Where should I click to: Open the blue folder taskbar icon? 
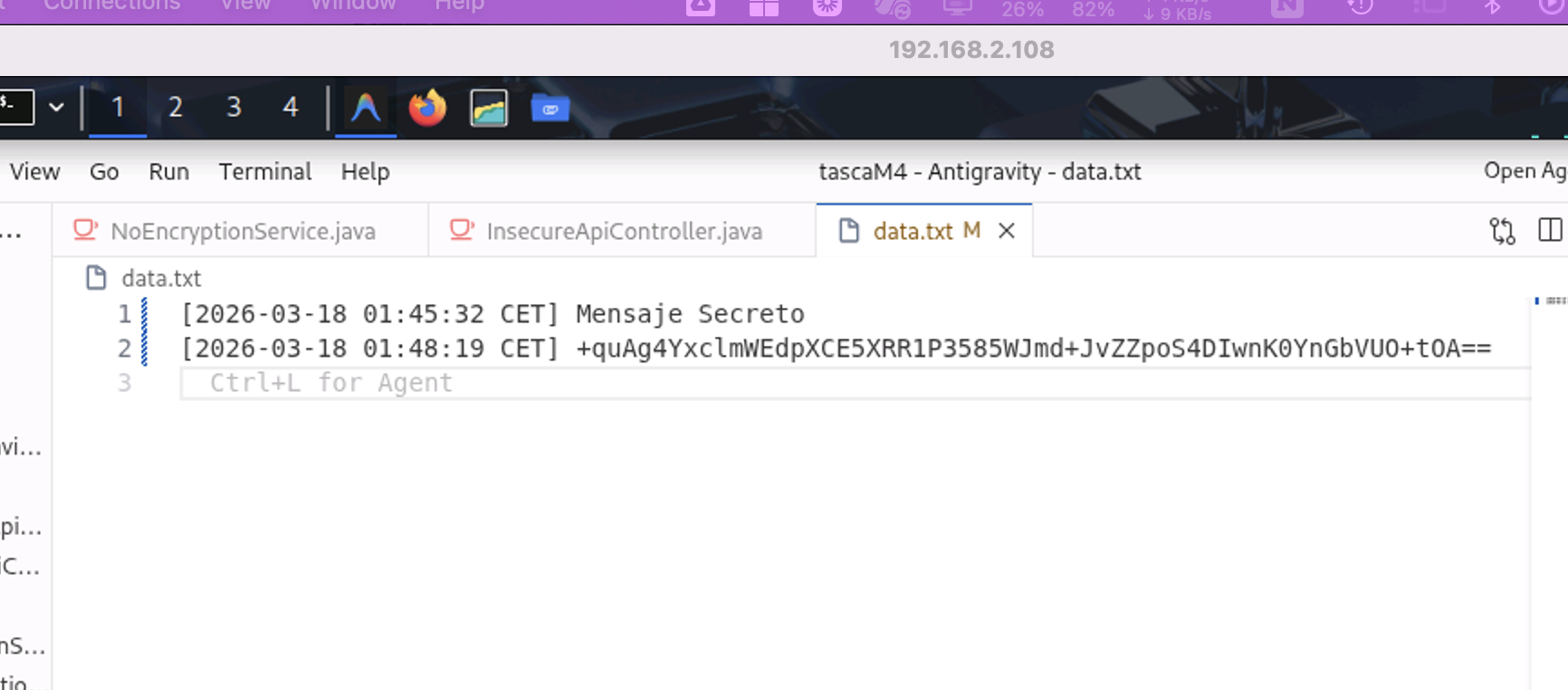(x=550, y=109)
